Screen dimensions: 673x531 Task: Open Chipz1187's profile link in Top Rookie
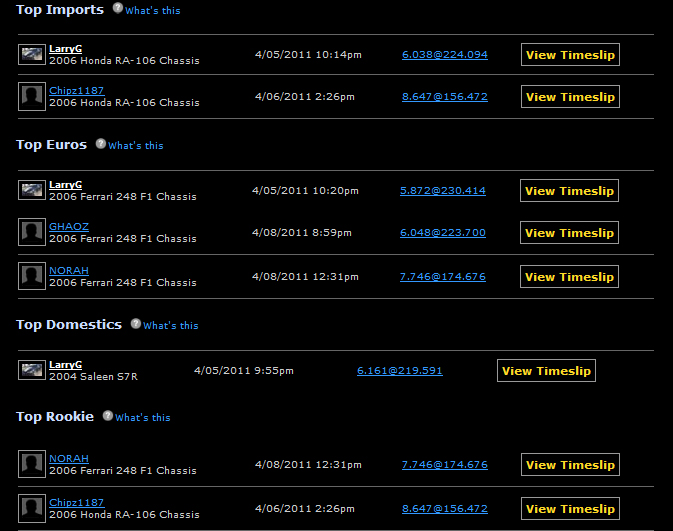(x=78, y=503)
